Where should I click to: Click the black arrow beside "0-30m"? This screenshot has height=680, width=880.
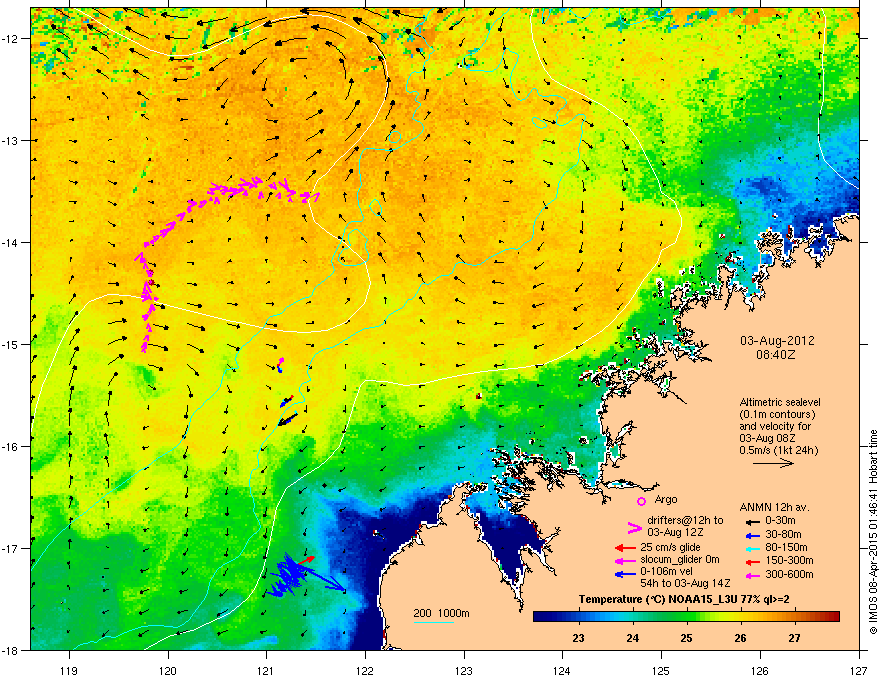click(x=751, y=522)
